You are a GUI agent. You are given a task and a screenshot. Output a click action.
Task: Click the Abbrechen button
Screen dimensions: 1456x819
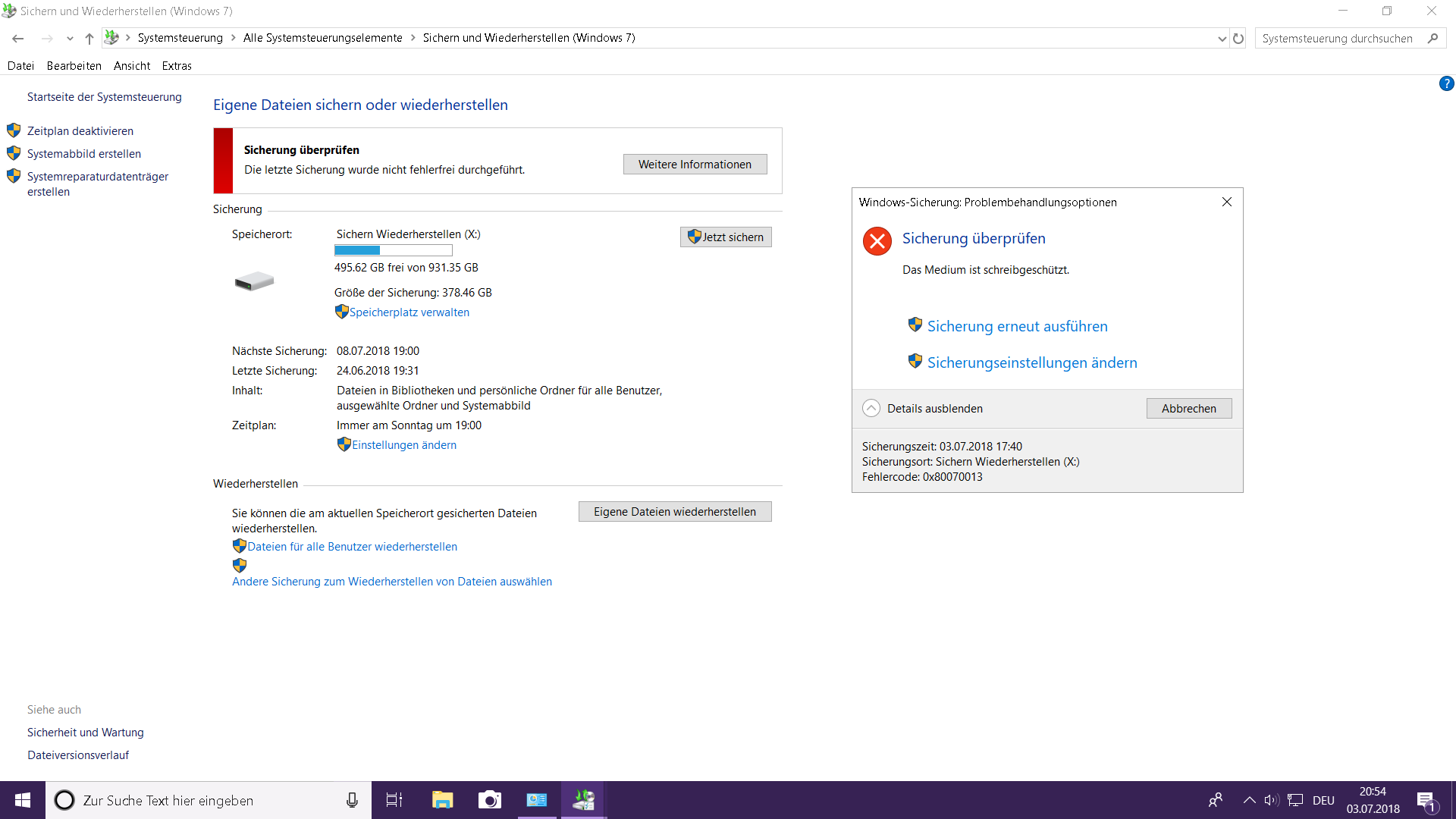[x=1189, y=409]
